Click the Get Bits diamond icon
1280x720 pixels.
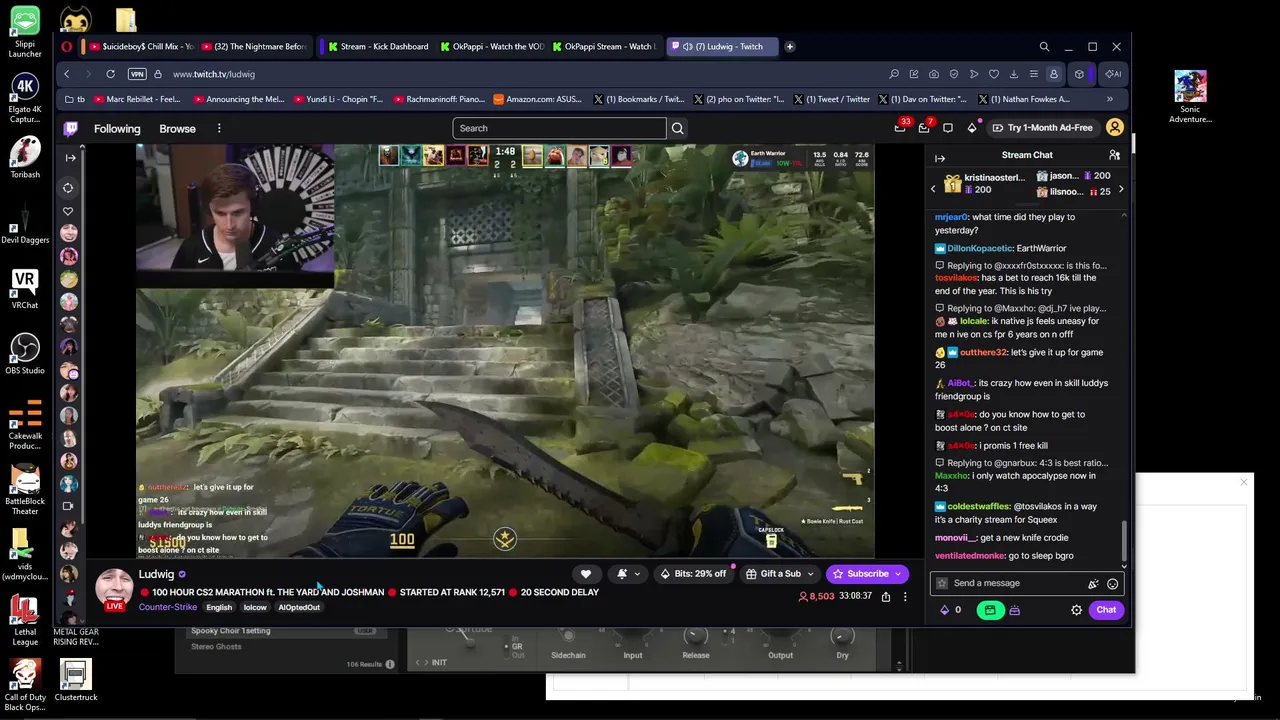click(x=972, y=128)
